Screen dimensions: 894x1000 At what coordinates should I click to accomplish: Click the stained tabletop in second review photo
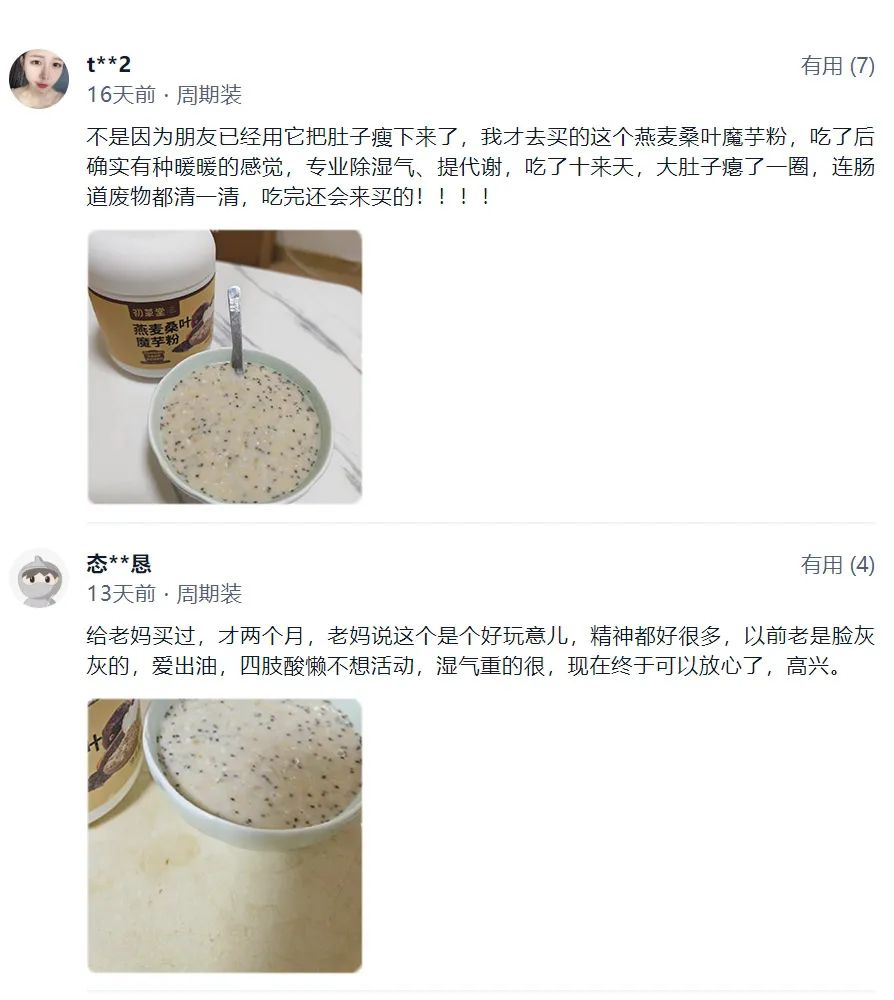pos(223,906)
